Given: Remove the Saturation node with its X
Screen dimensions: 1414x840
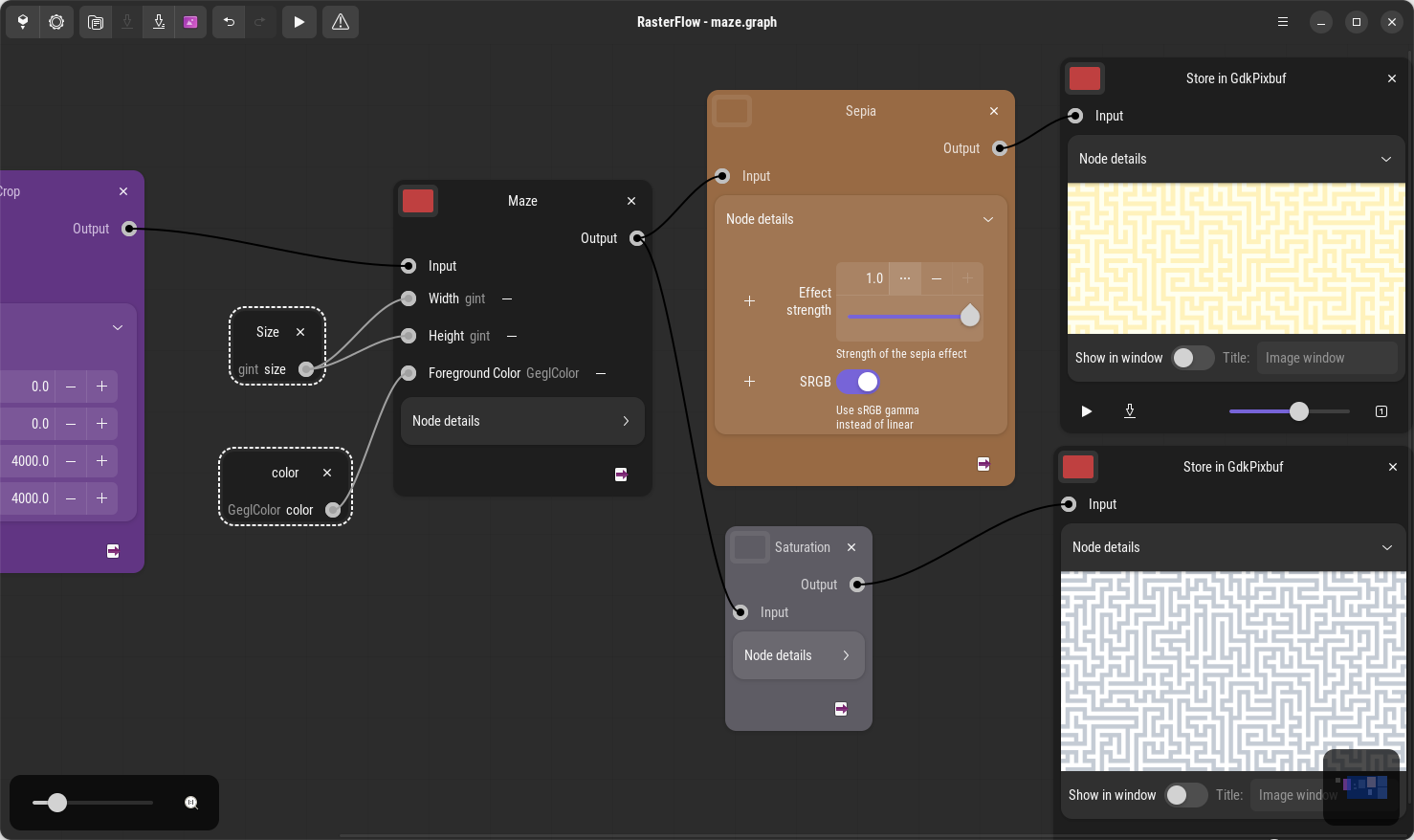Looking at the screenshot, I should (x=851, y=547).
